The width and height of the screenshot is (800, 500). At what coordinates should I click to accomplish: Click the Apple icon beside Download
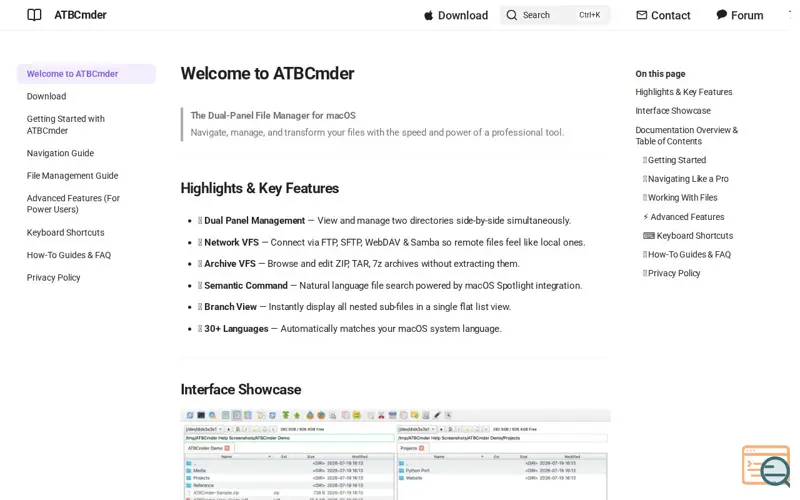coord(429,15)
